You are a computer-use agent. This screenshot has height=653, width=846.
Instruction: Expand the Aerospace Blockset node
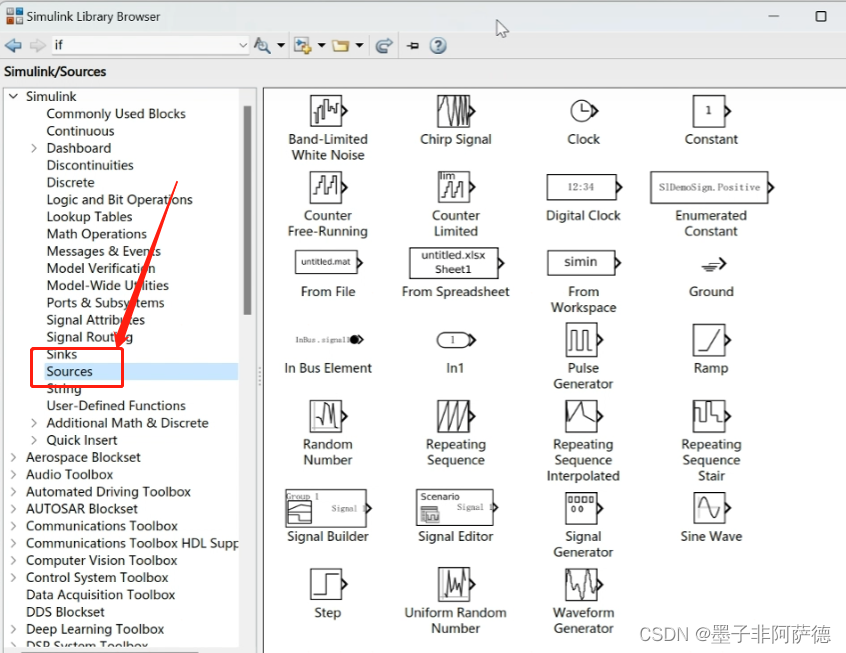13,457
